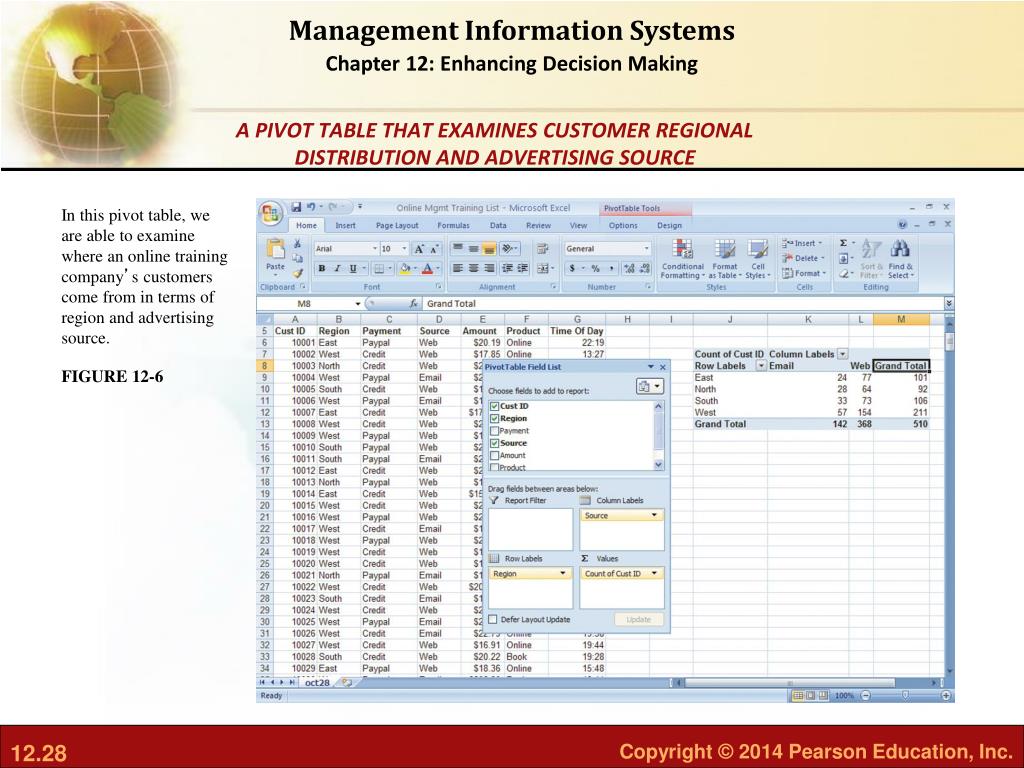Underline text with the U button
This screenshot has width=1024, height=768.
point(353,268)
